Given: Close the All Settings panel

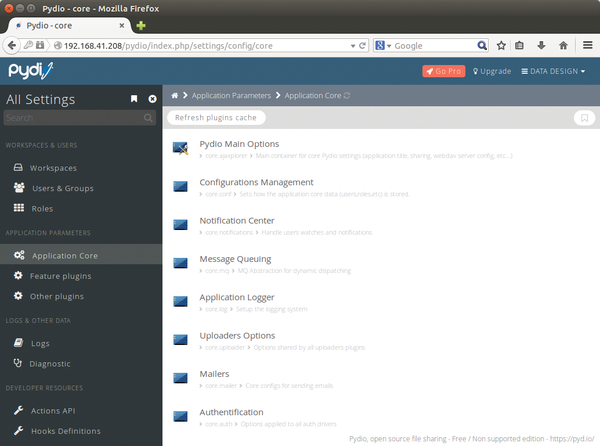Looking at the screenshot, I should click(152, 99).
